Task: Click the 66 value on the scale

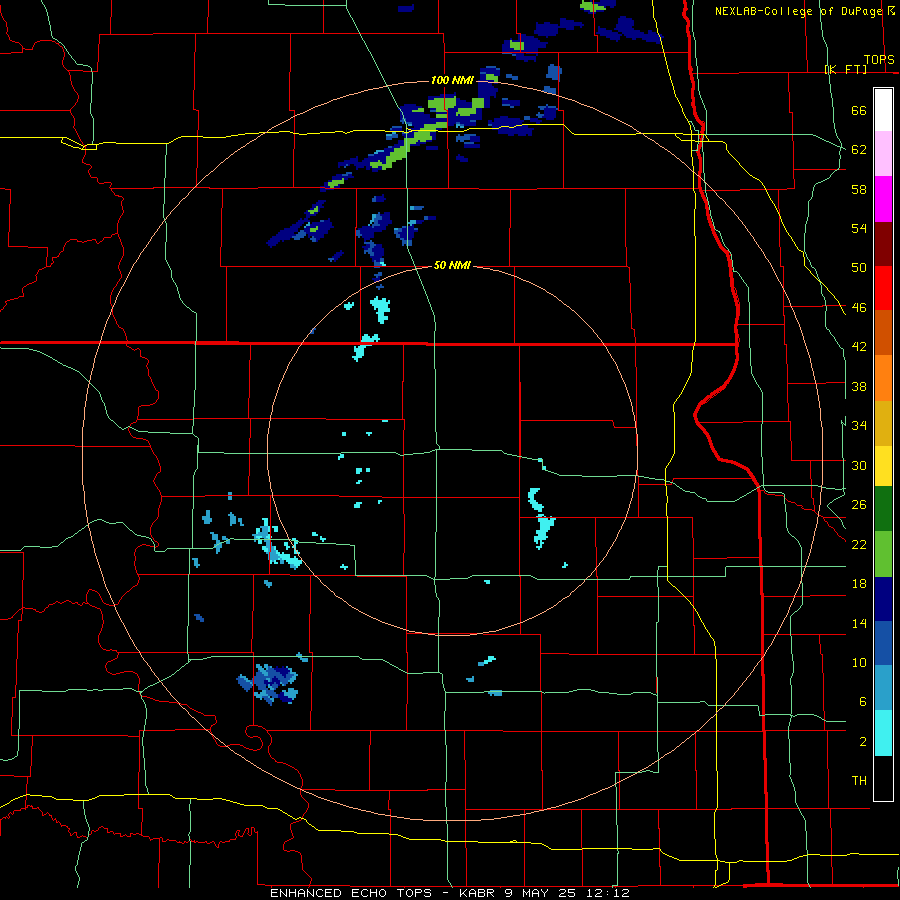Action: click(x=859, y=111)
